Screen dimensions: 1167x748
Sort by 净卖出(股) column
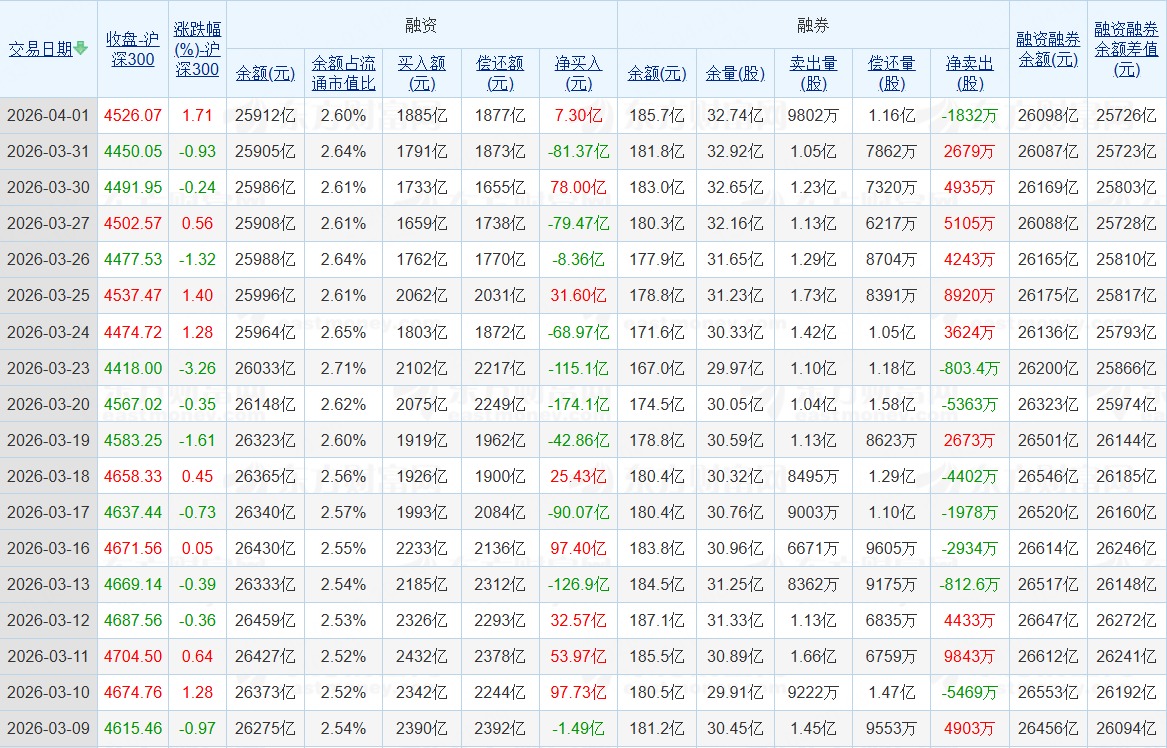(x=969, y=73)
